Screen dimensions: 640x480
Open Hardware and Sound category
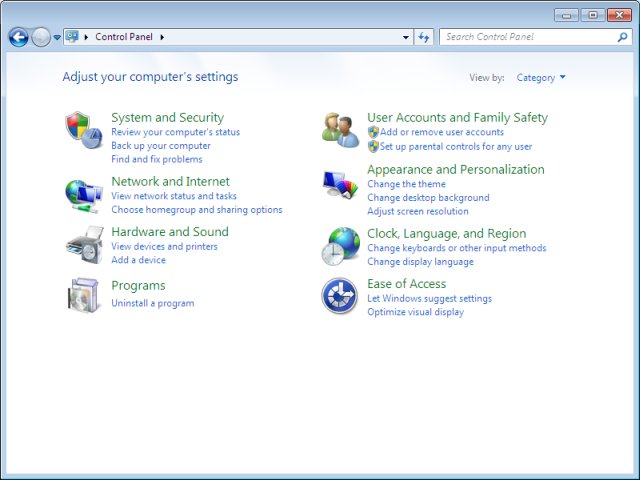click(170, 232)
